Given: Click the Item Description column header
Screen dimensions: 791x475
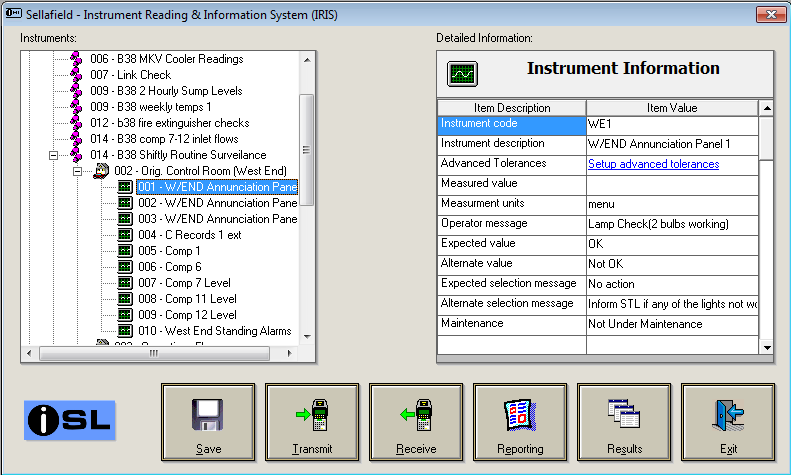Looking at the screenshot, I should click(x=511, y=108).
